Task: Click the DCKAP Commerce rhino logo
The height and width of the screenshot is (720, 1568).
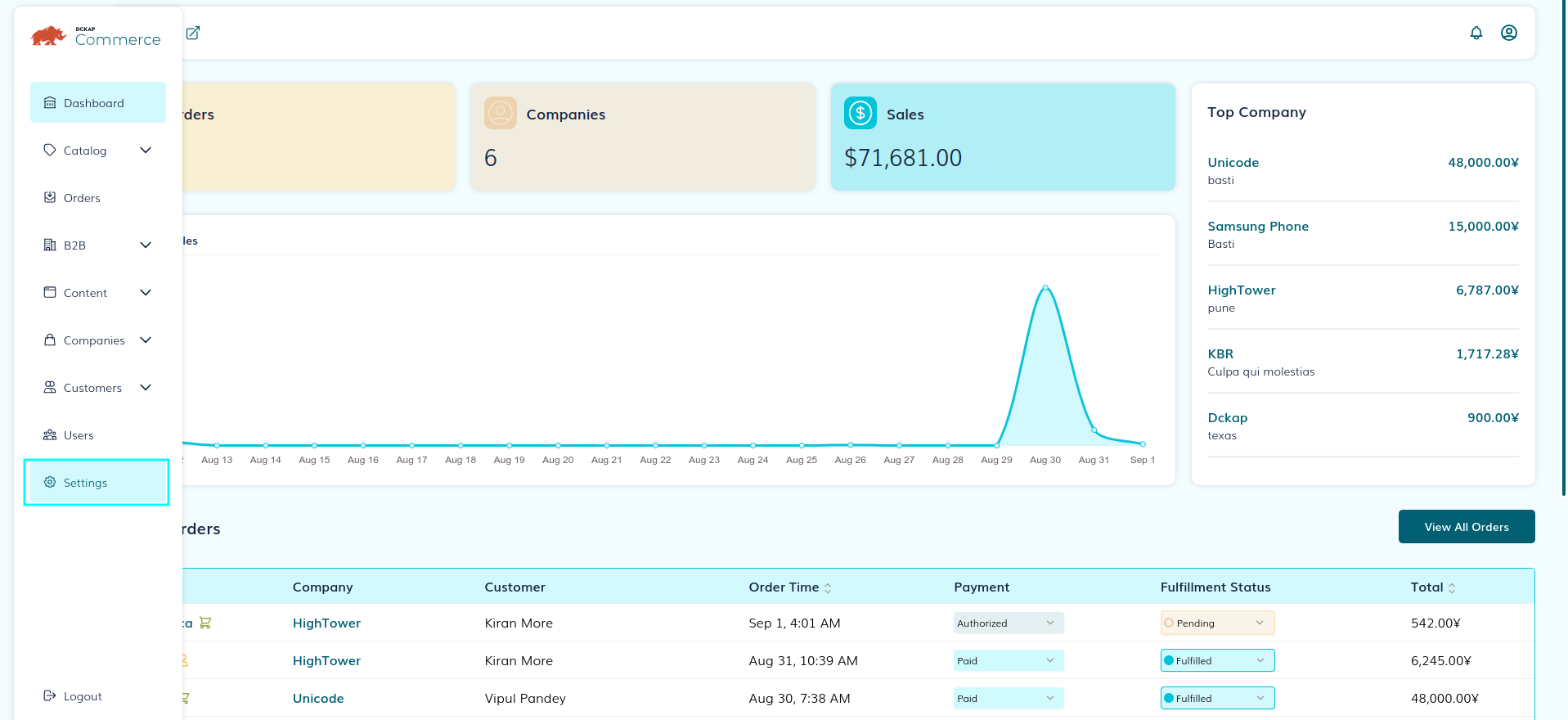Action: 48,36
